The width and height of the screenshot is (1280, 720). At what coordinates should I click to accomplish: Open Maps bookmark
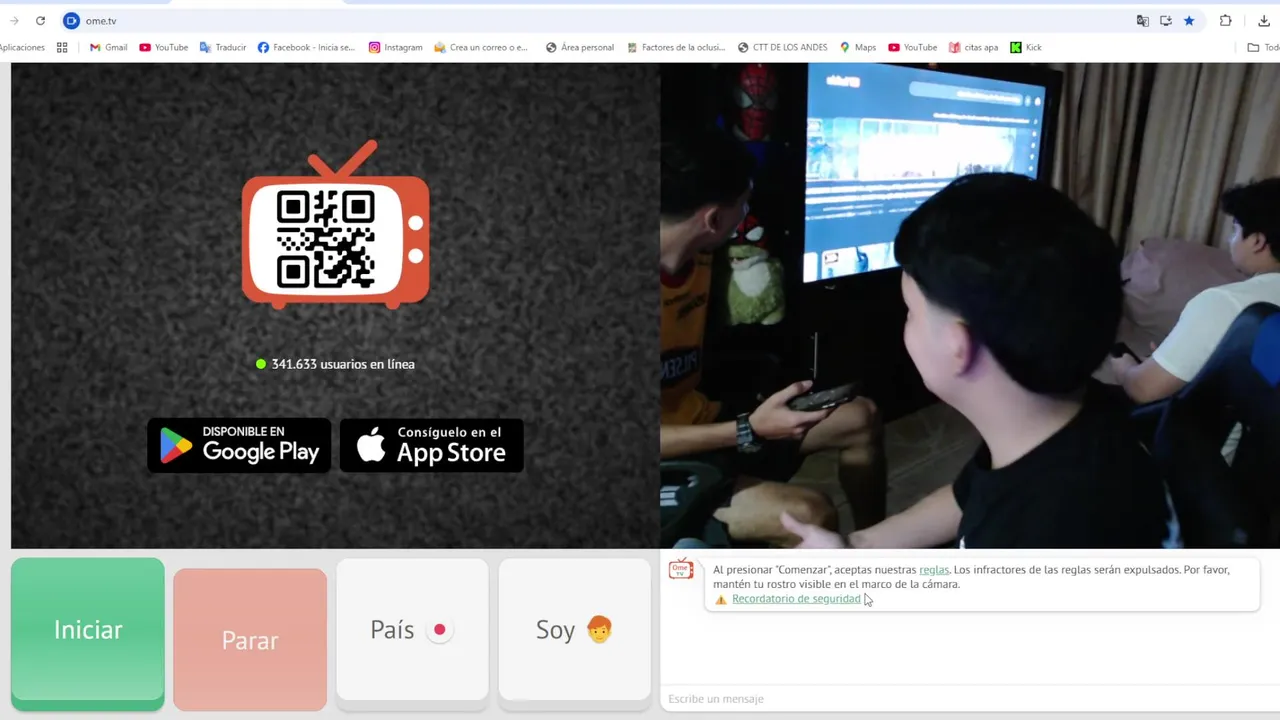[x=858, y=47]
